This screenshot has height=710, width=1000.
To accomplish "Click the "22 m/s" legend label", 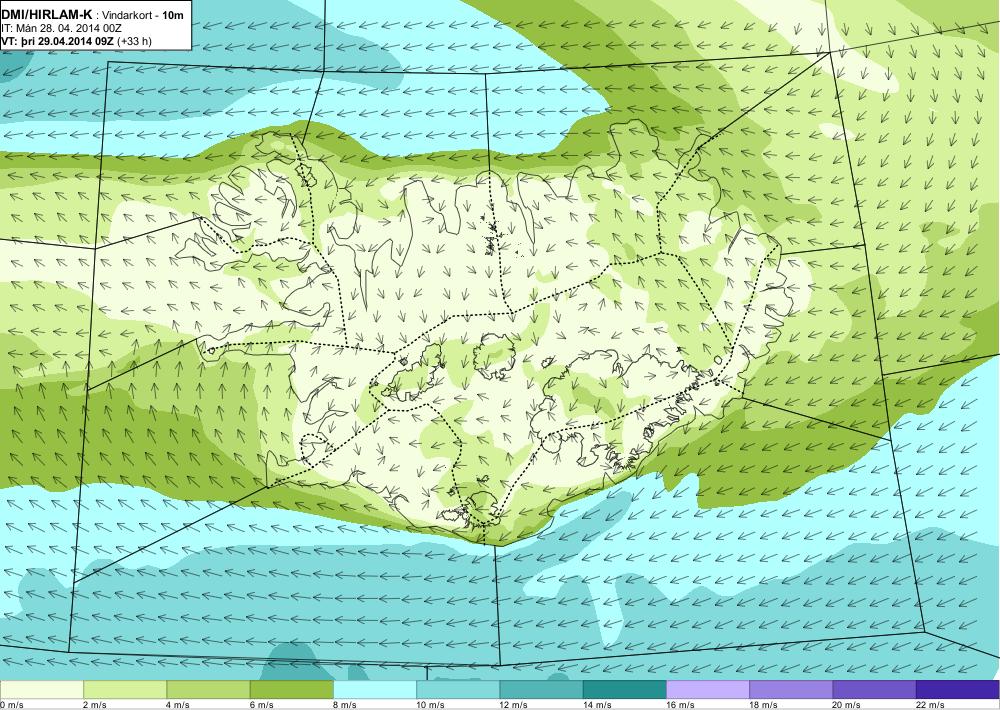I will pos(930,705).
